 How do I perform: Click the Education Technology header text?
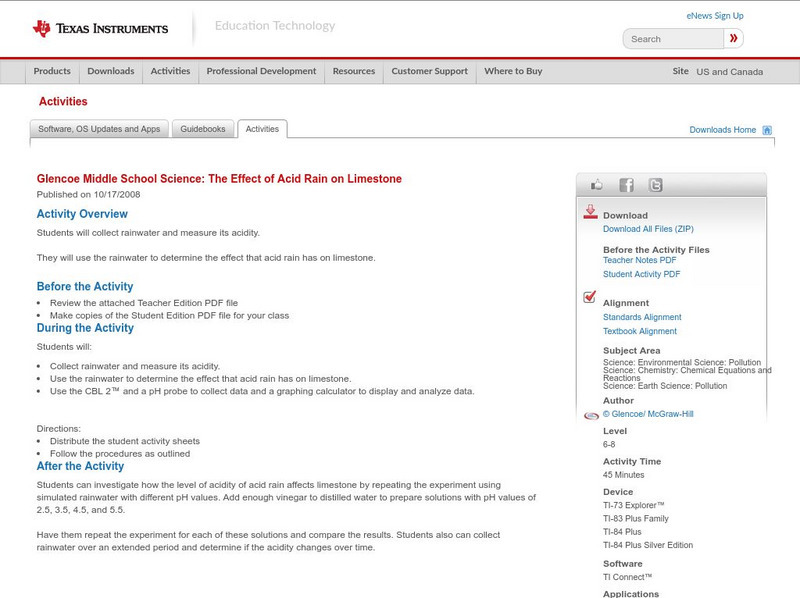pos(275,26)
